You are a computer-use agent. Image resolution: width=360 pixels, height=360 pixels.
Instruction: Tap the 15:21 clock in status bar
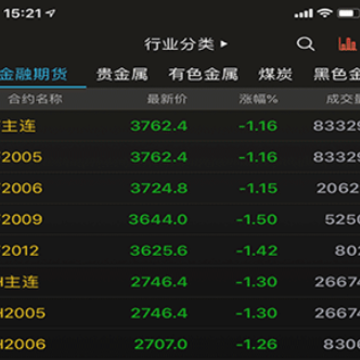(23, 13)
